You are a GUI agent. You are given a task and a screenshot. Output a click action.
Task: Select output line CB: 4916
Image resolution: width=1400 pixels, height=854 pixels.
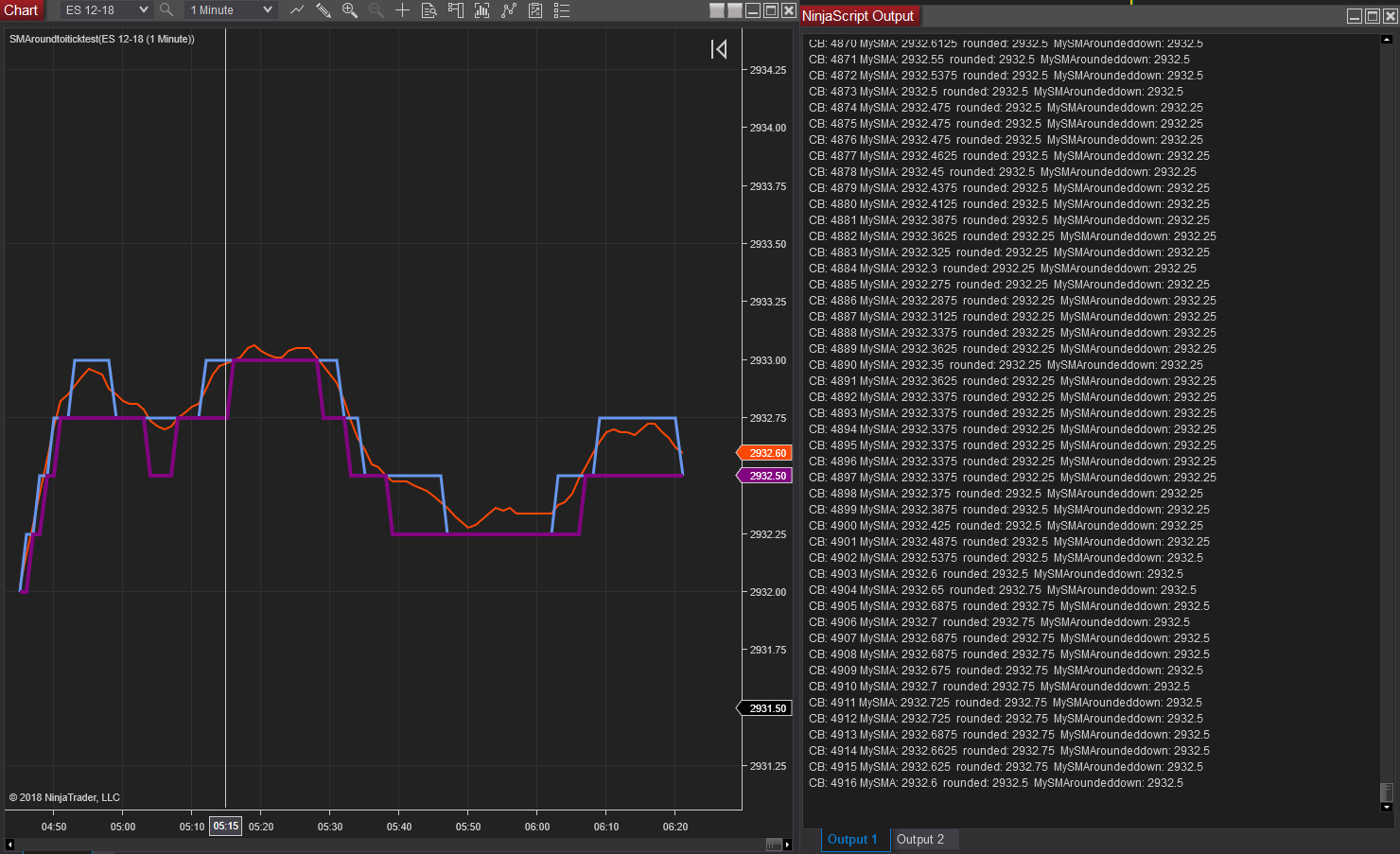click(996, 783)
